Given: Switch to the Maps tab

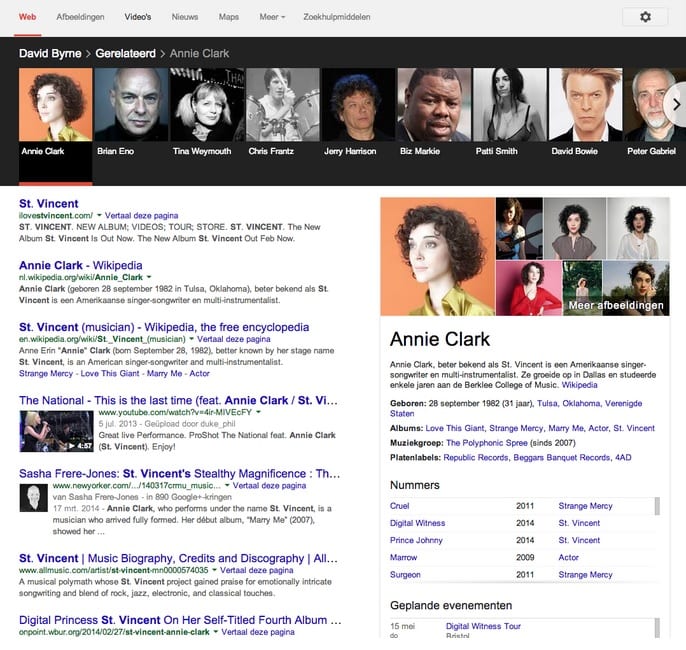Looking at the screenshot, I should [229, 17].
